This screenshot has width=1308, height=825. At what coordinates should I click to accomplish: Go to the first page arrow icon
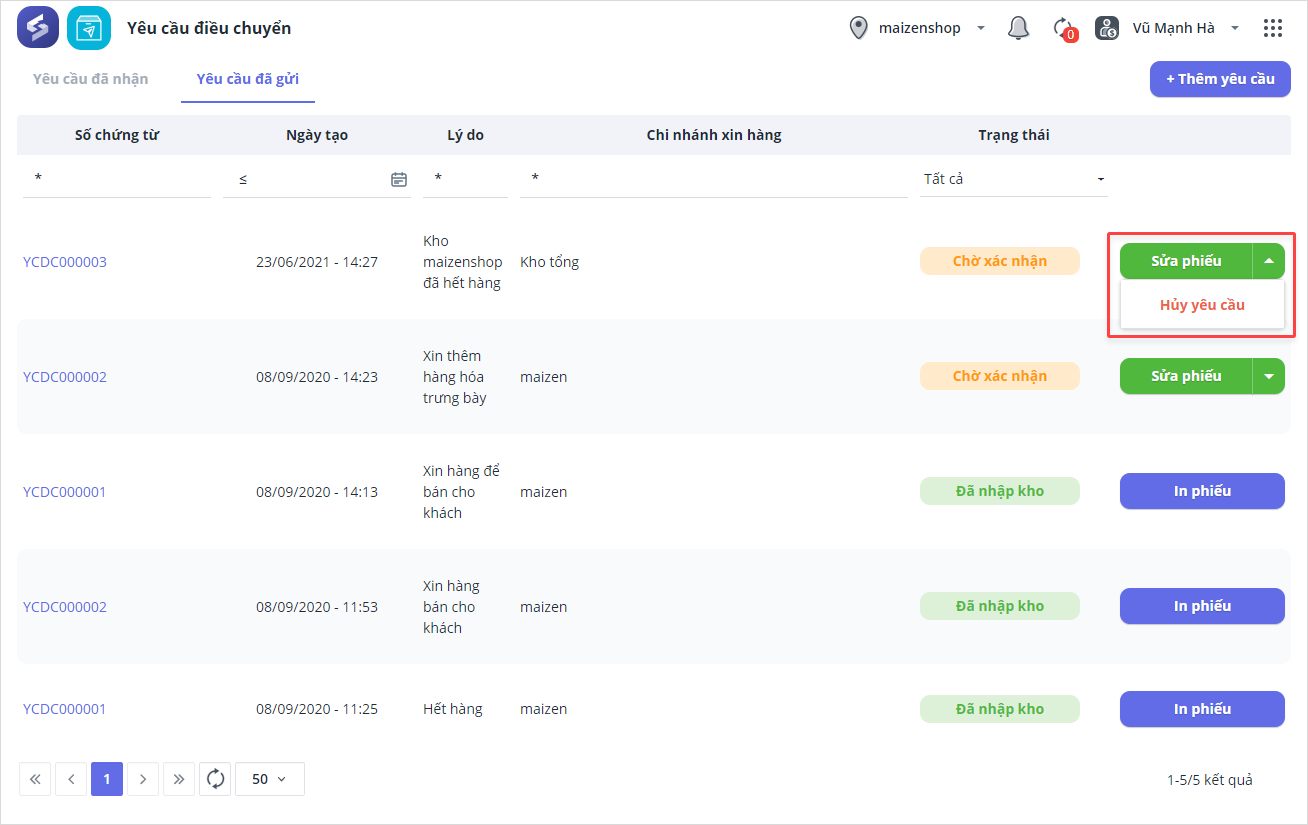tap(35, 779)
